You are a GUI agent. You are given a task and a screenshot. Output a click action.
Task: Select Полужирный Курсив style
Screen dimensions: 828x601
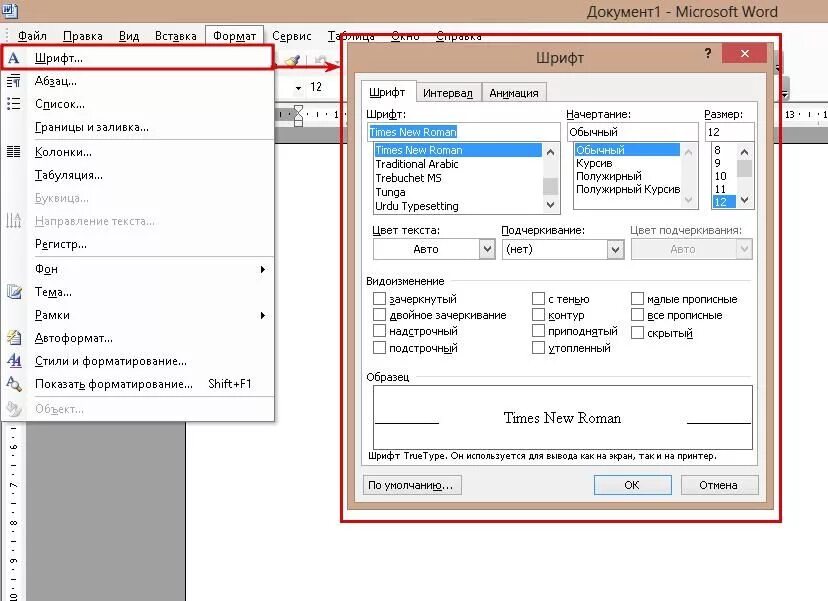627,189
